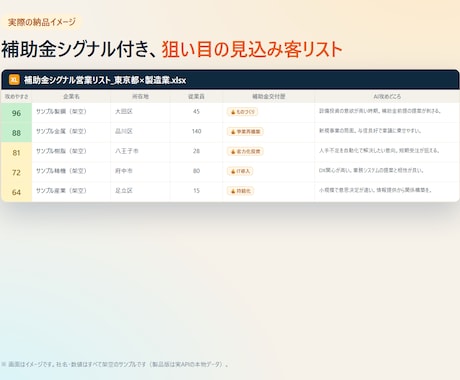Click the ものづくり subsidy badge
The width and height of the screenshot is (460, 380).
(x=242, y=112)
